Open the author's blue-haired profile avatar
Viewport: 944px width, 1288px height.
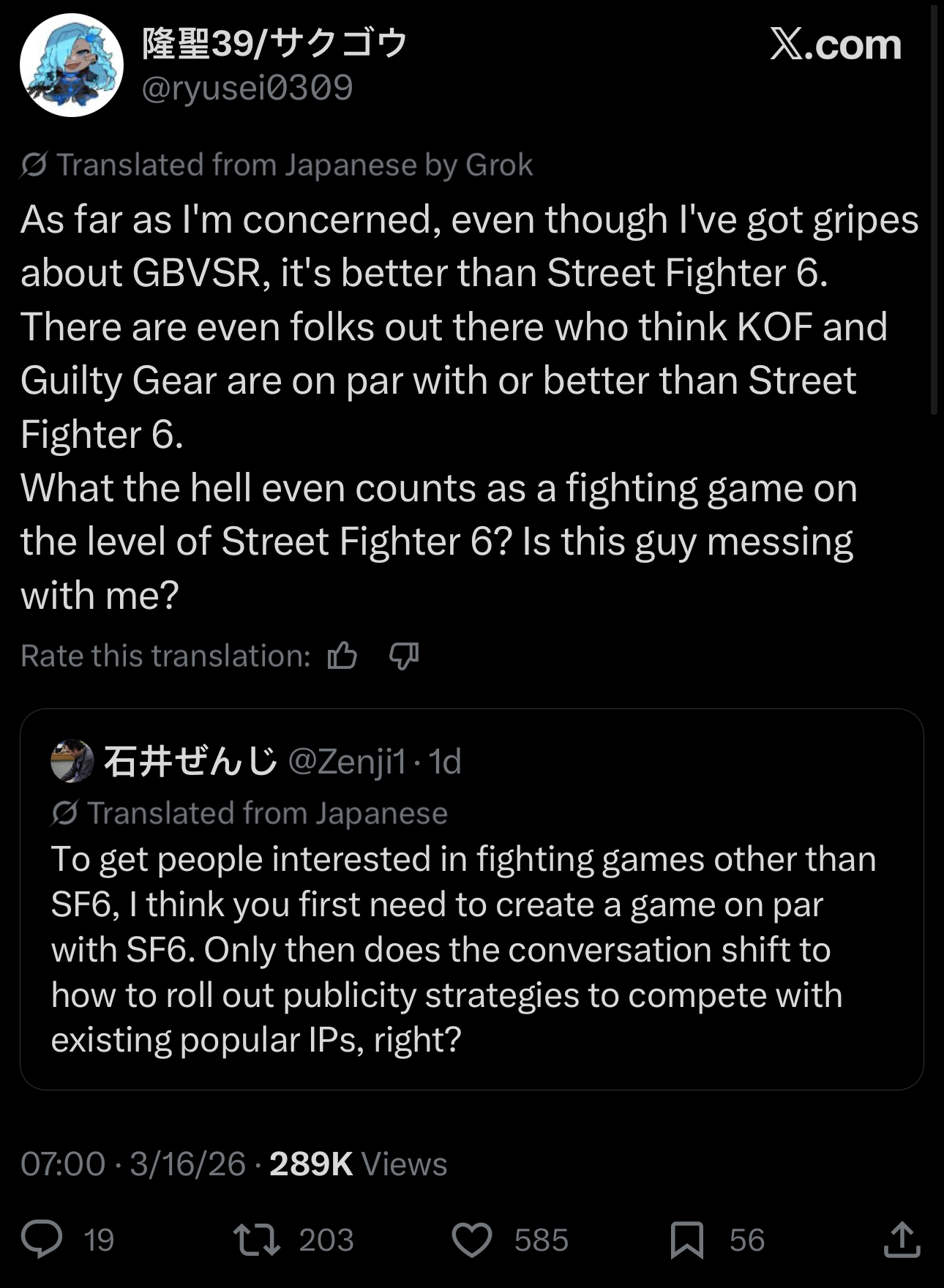72,66
